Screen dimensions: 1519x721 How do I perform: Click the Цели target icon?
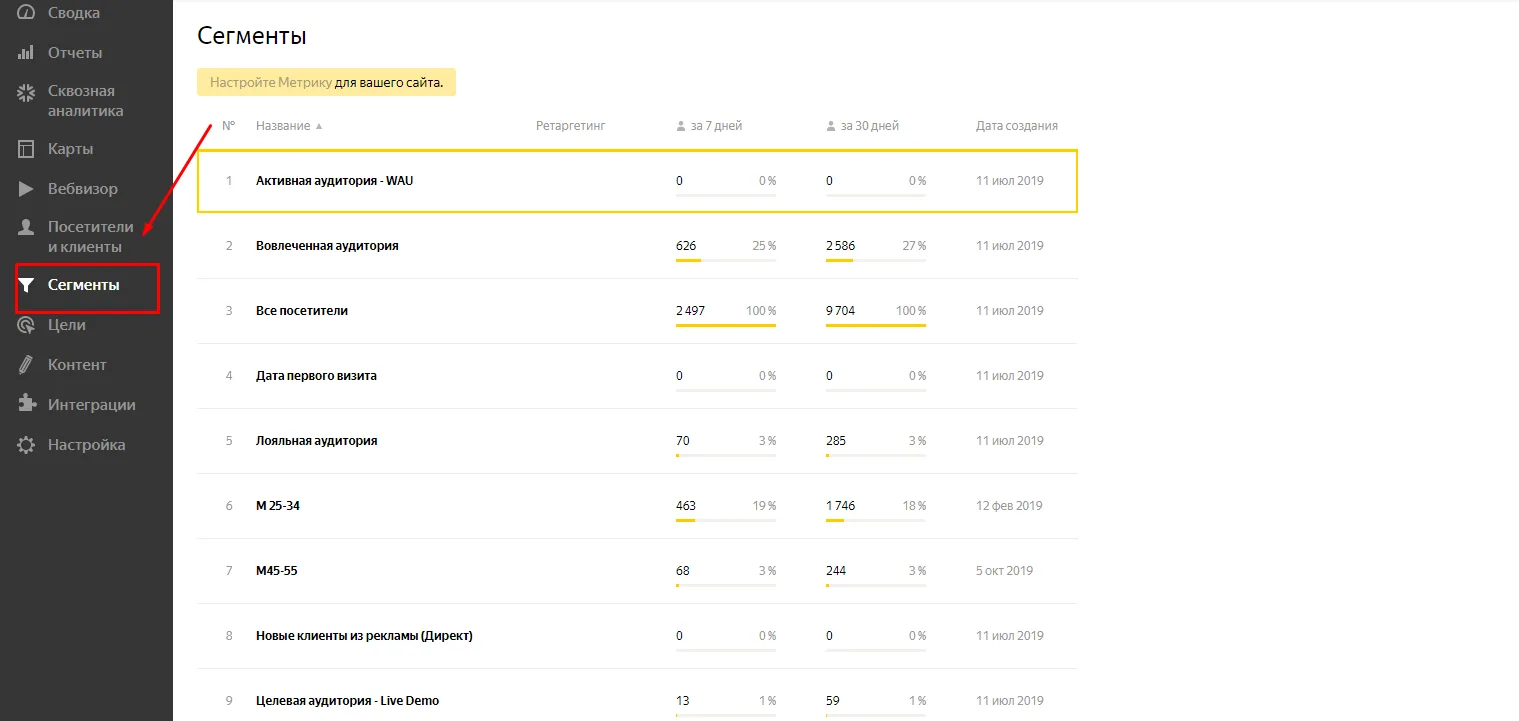[x=26, y=325]
